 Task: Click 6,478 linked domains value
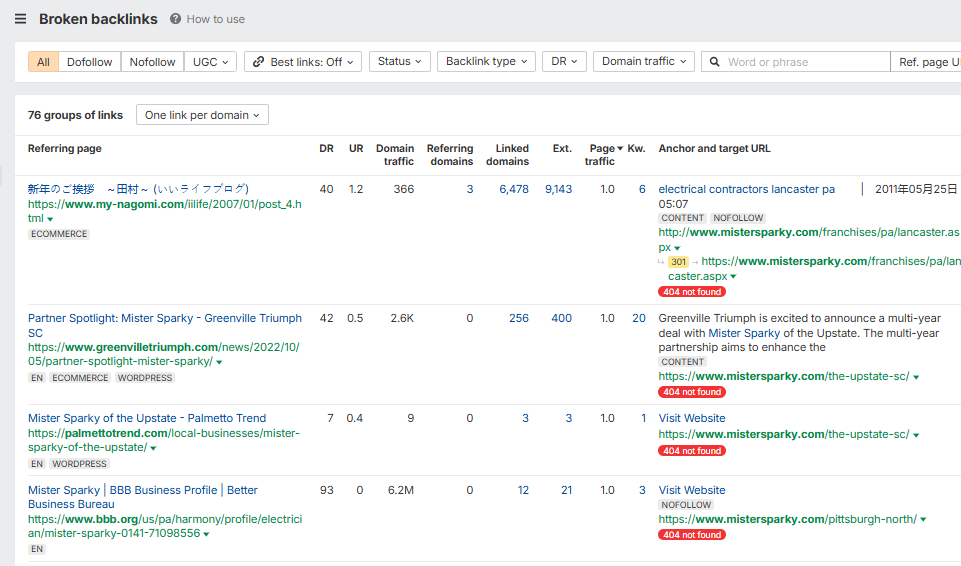click(514, 189)
